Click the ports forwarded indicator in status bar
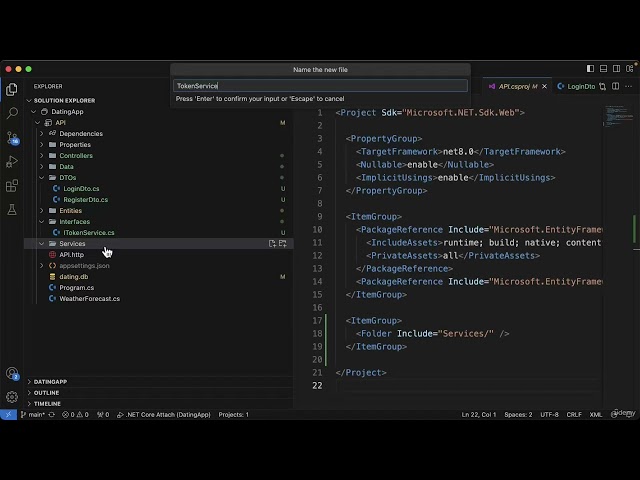Screen dimensions: 640x480 [x=103, y=414]
